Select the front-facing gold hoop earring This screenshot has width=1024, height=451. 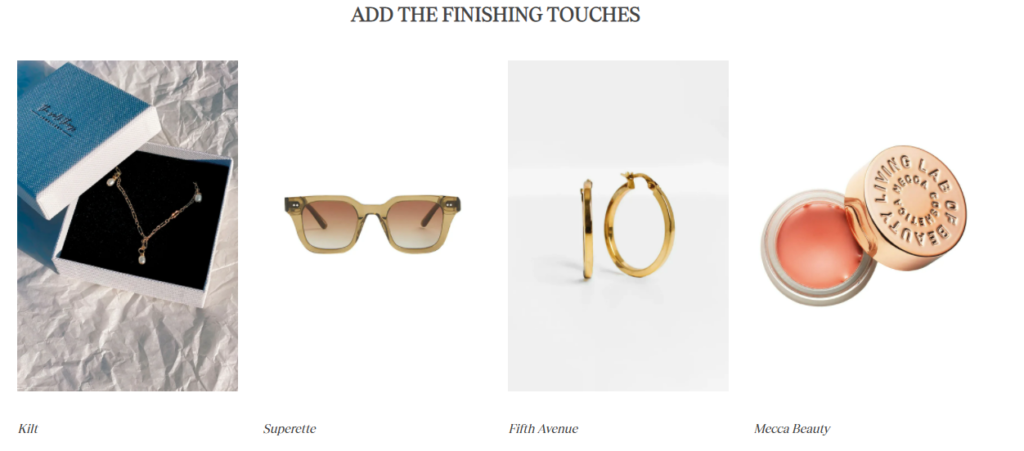tap(639, 225)
